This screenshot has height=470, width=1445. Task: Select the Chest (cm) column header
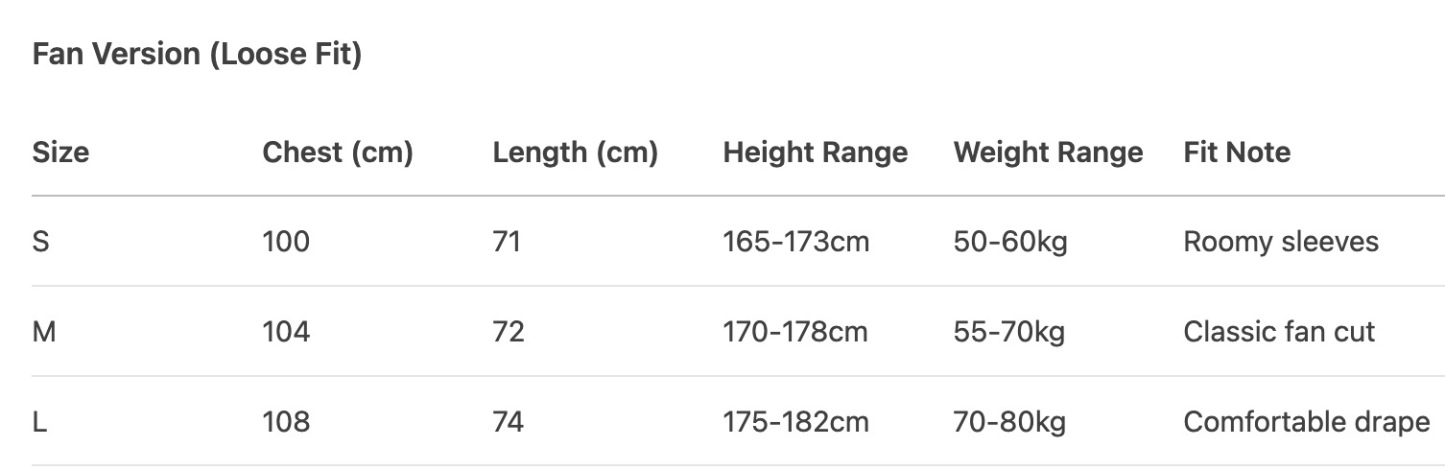coord(337,152)
